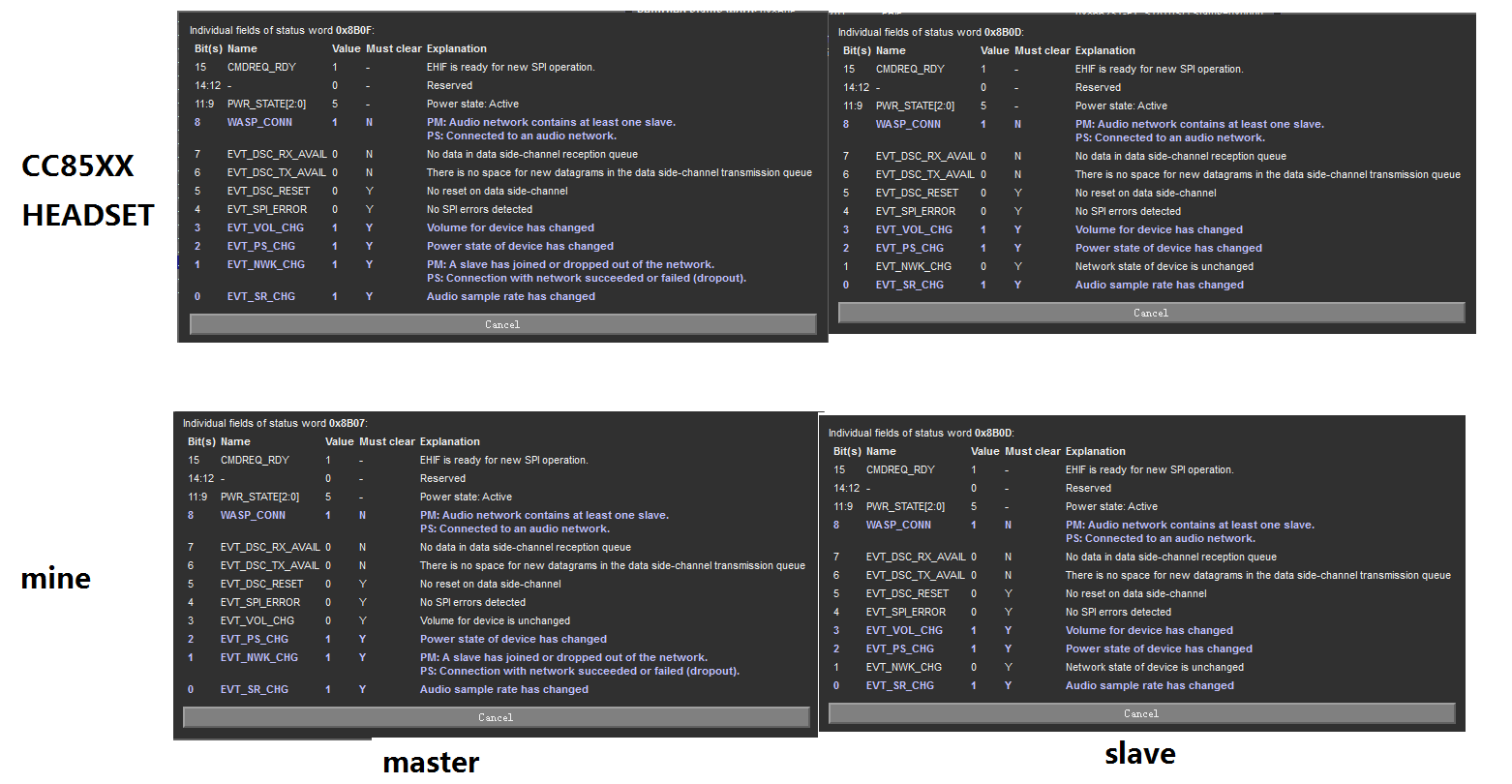Click 'Volume for device is unchanged' explanation

tap(495, 621)
